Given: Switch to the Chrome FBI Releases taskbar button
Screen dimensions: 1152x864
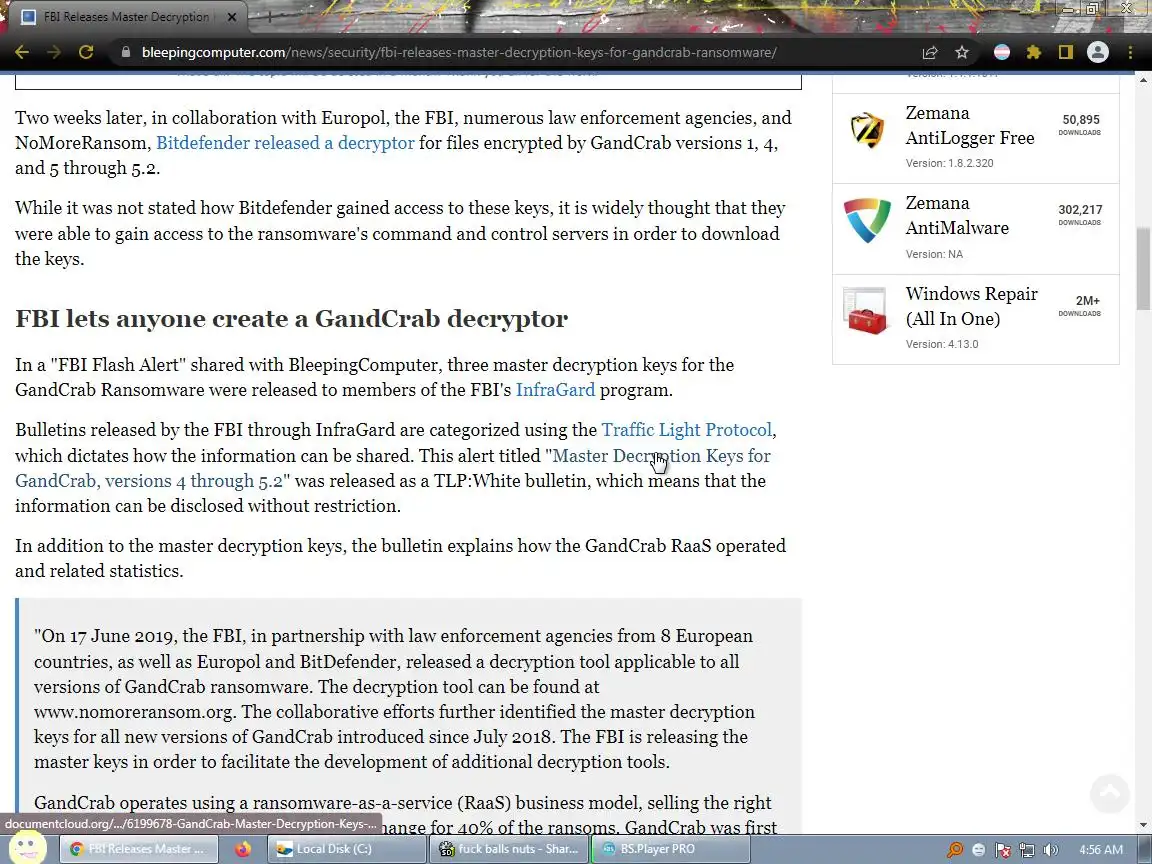Looking at the screenshot, I should coord(138,849).
